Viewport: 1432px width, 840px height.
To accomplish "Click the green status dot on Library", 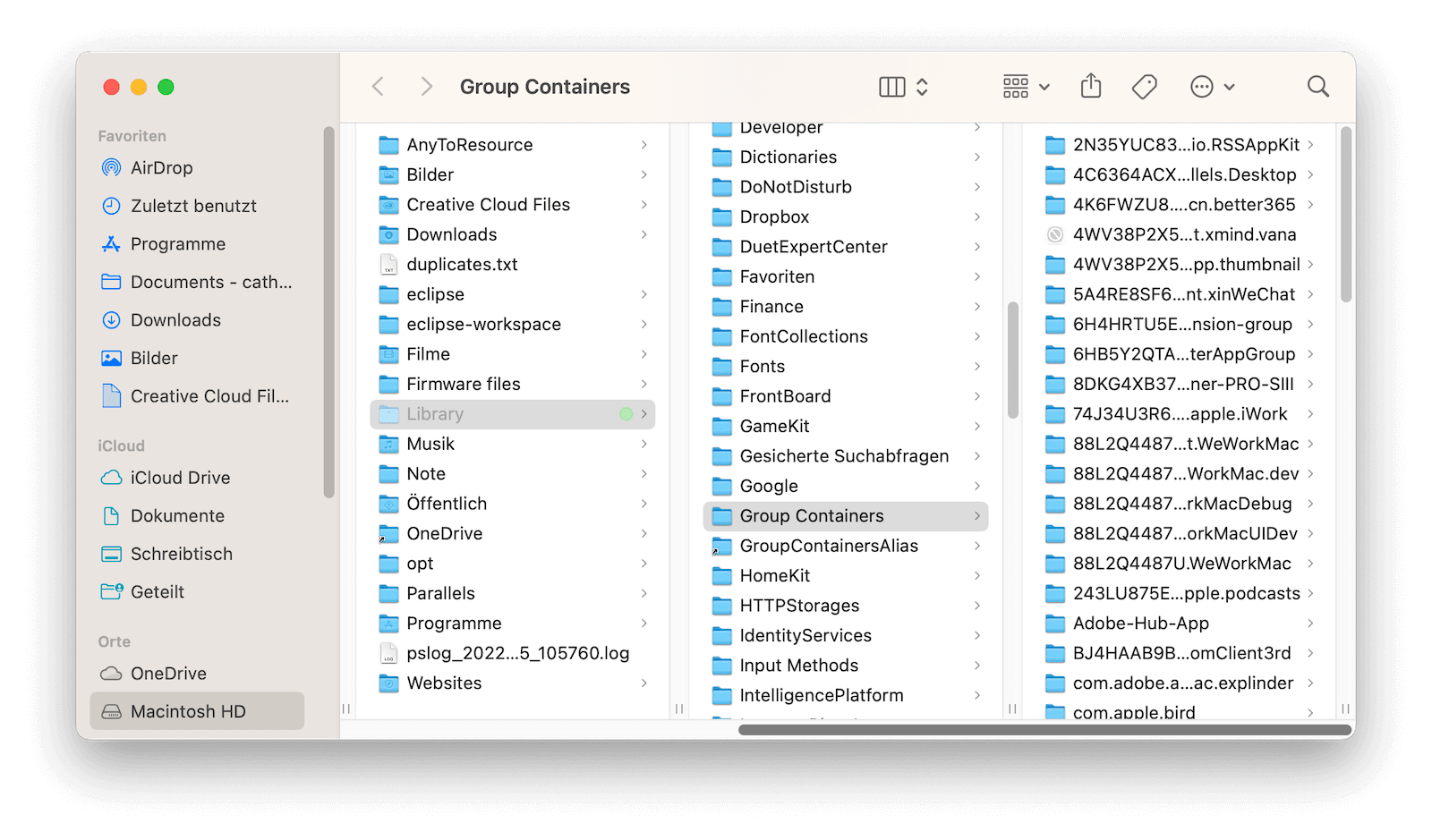I will 626,414.
